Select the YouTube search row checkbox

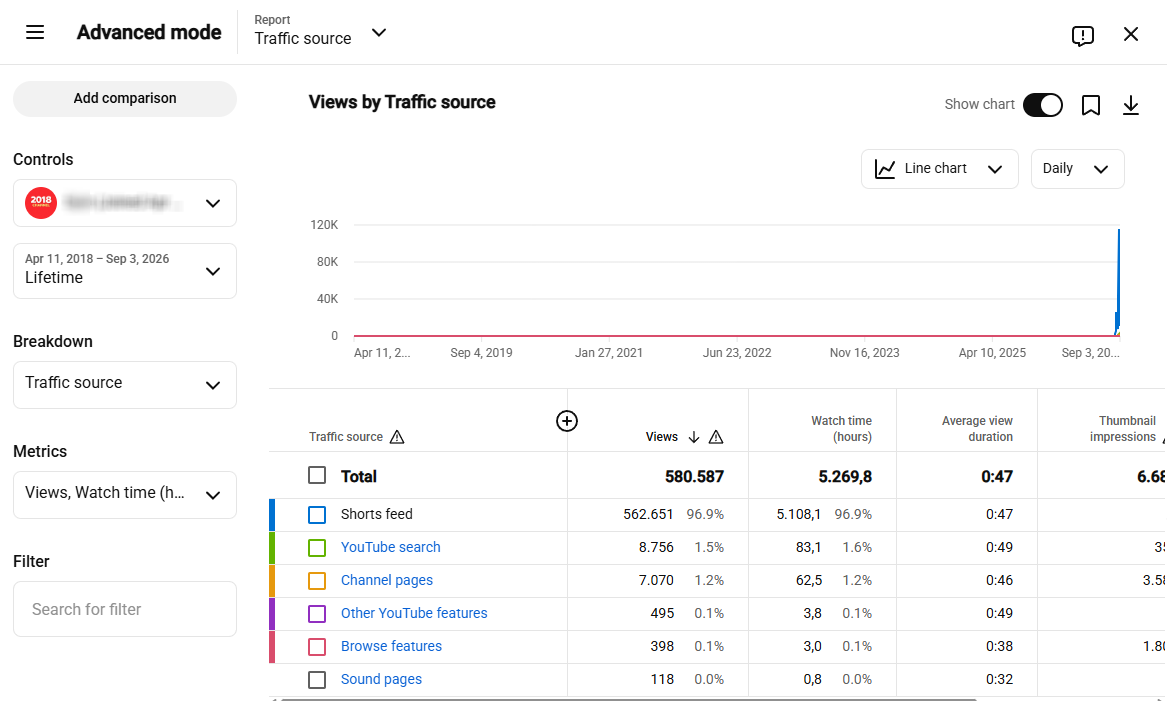pos(317,548)
